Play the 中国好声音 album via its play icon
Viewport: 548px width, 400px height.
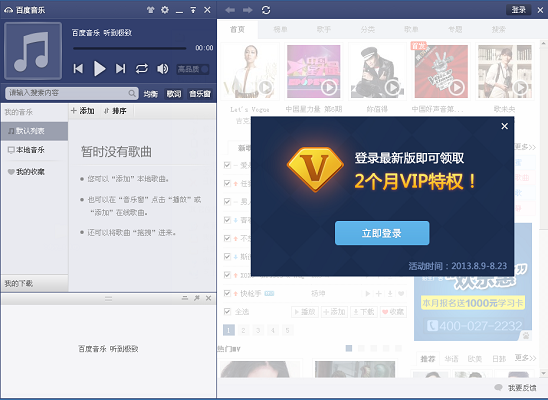tap(456, 87)
